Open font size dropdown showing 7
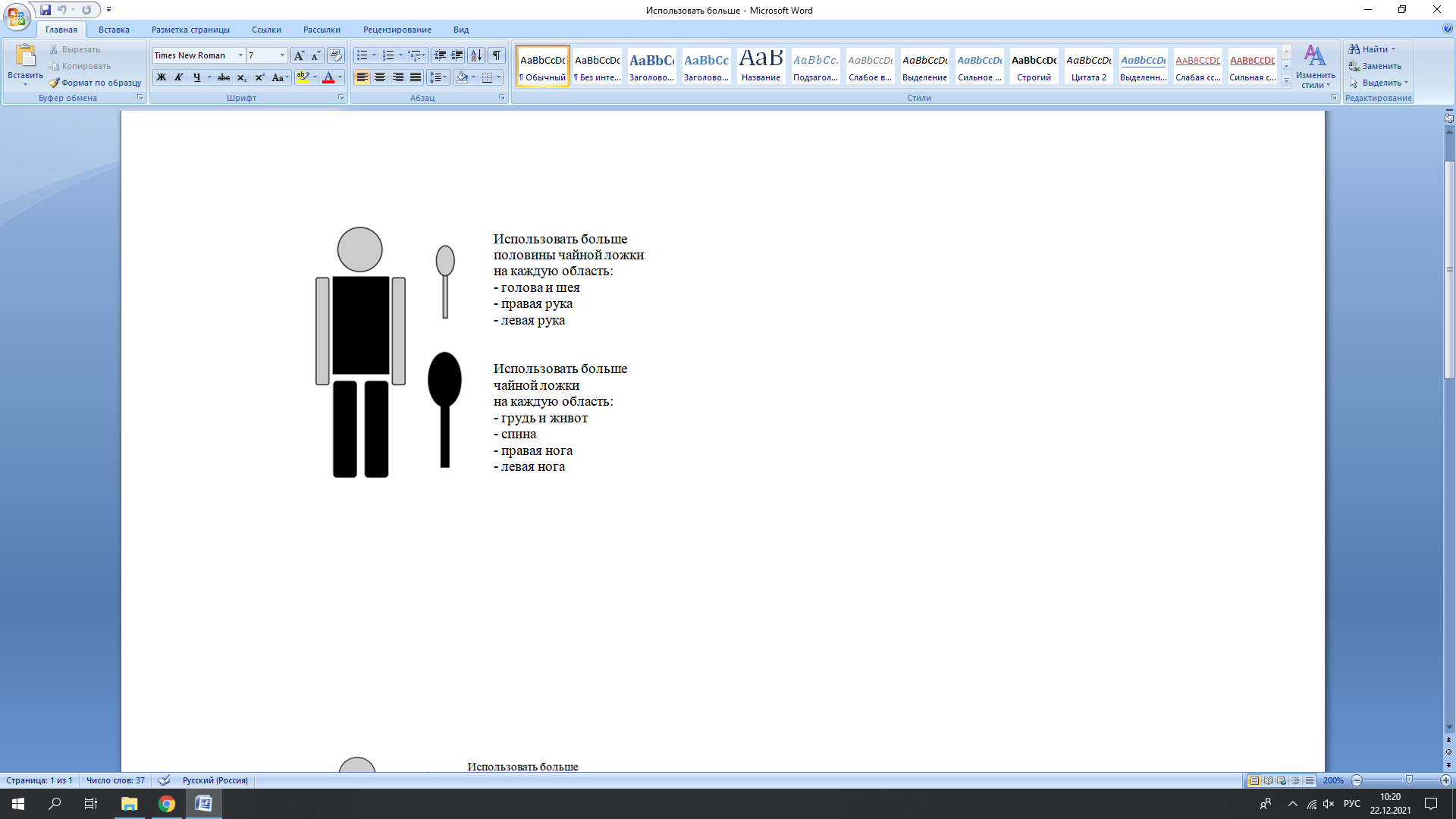 pos(282,55)
